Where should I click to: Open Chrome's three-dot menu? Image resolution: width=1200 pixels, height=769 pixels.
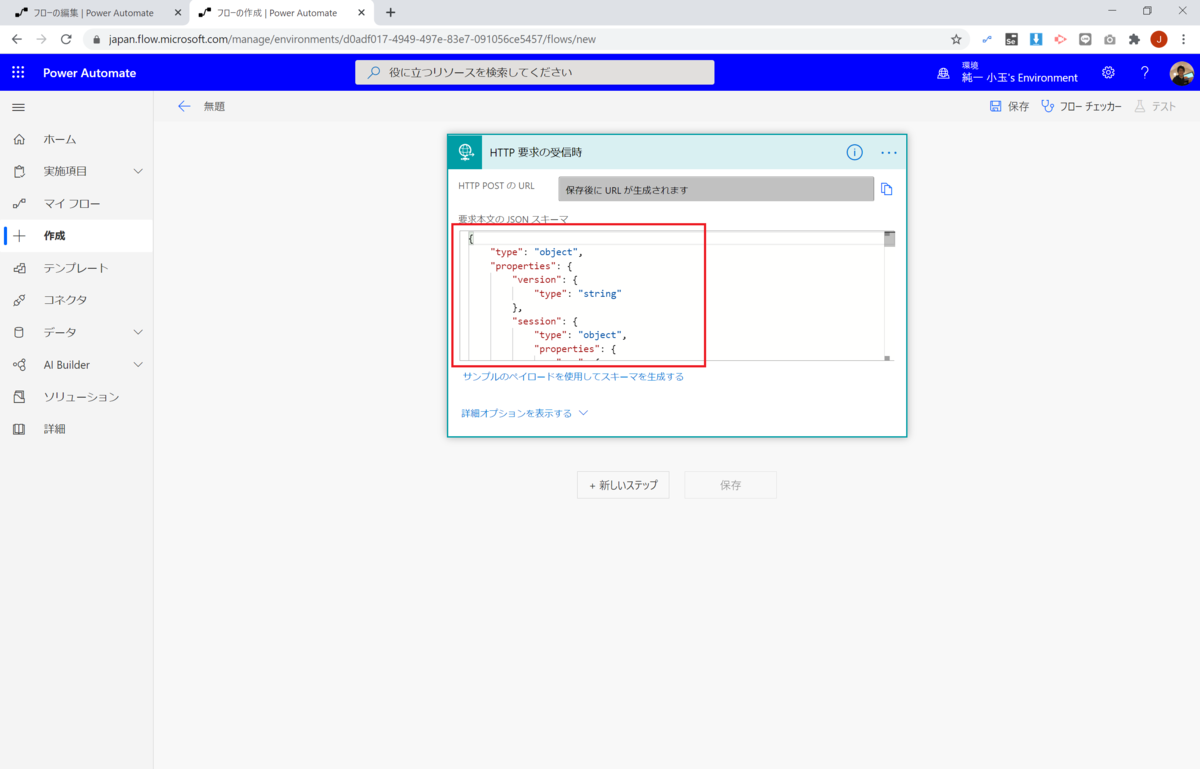tap(1184, 39)
